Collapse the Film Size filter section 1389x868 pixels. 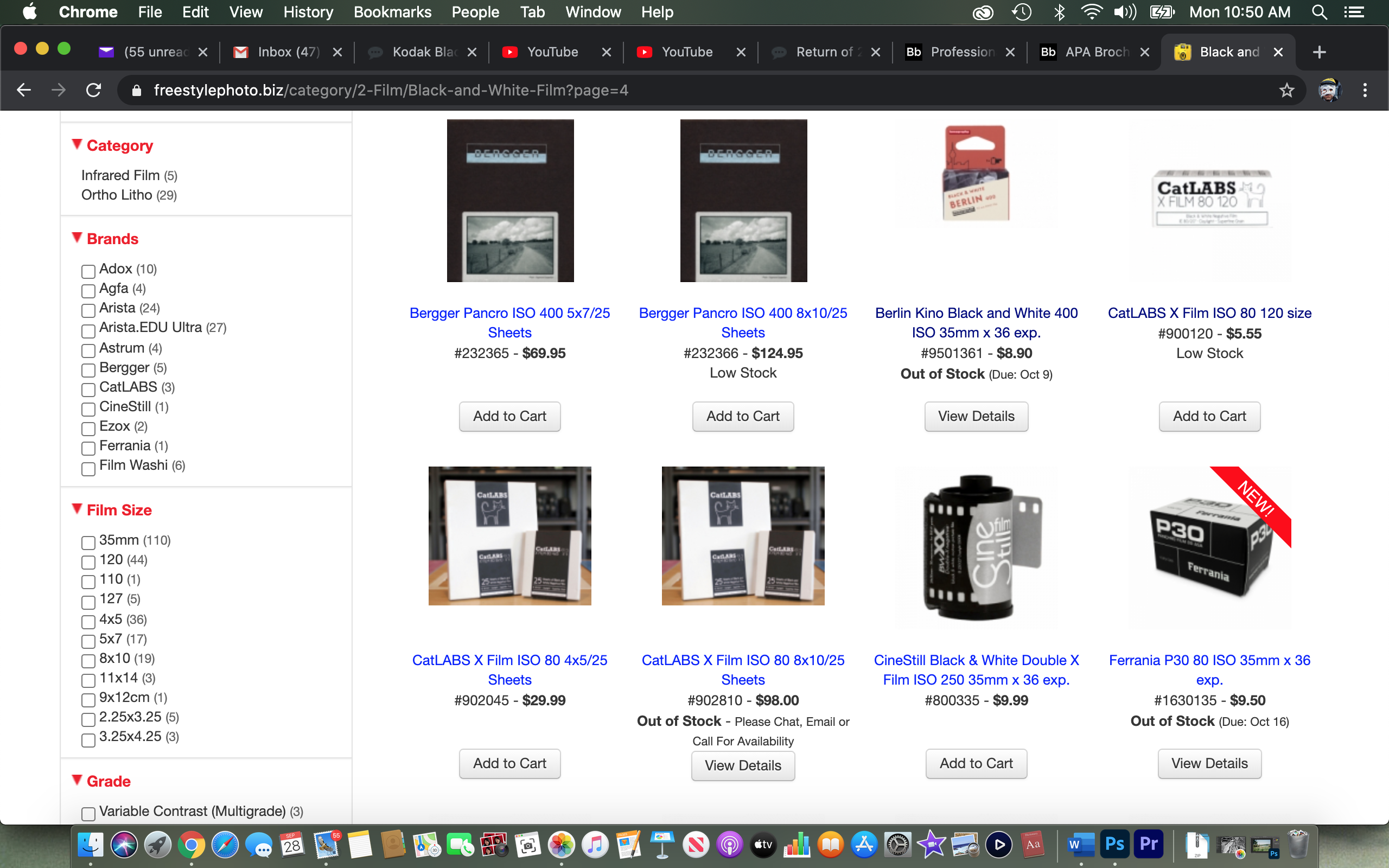coord(112,510)
